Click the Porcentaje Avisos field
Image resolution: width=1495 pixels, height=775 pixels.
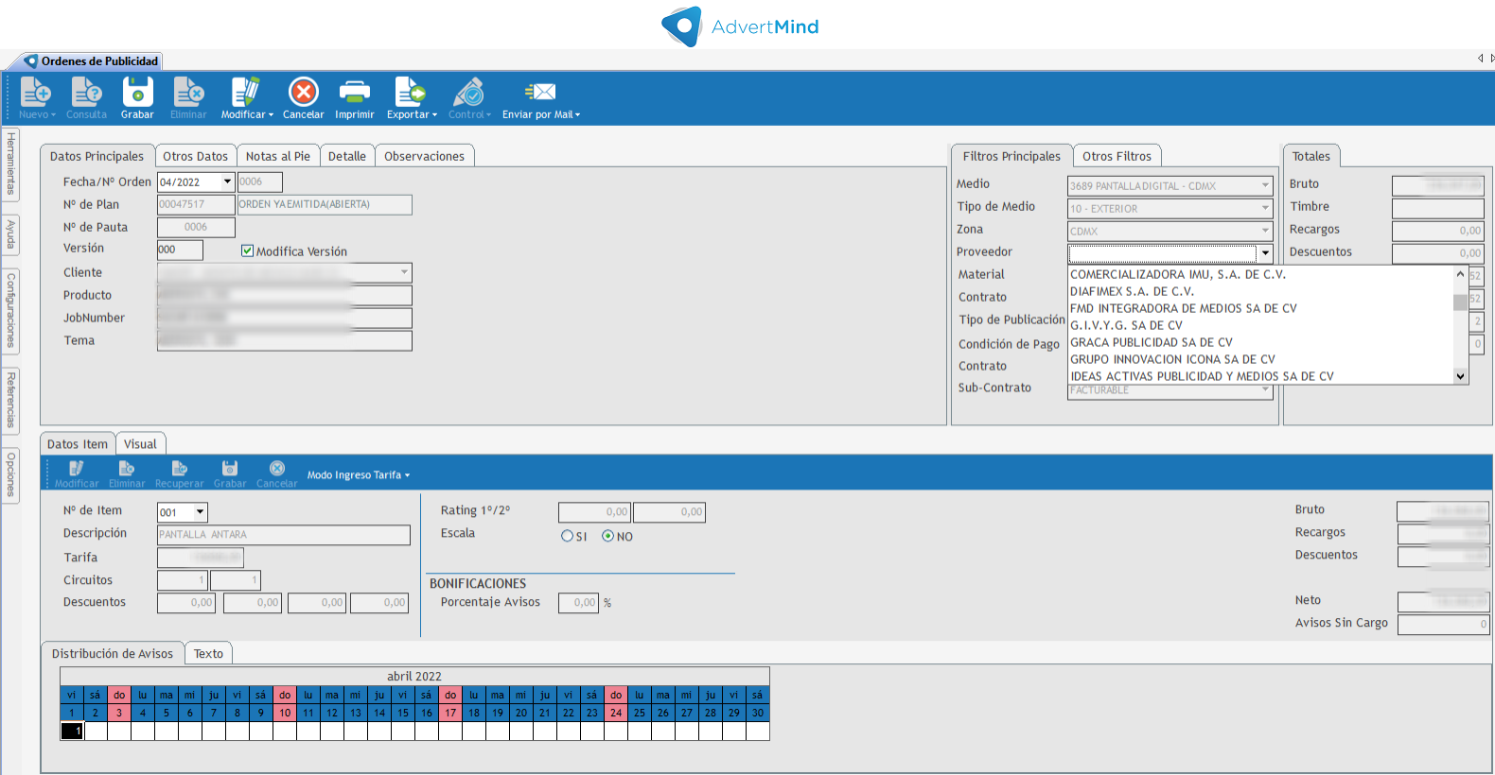point(578,602)
